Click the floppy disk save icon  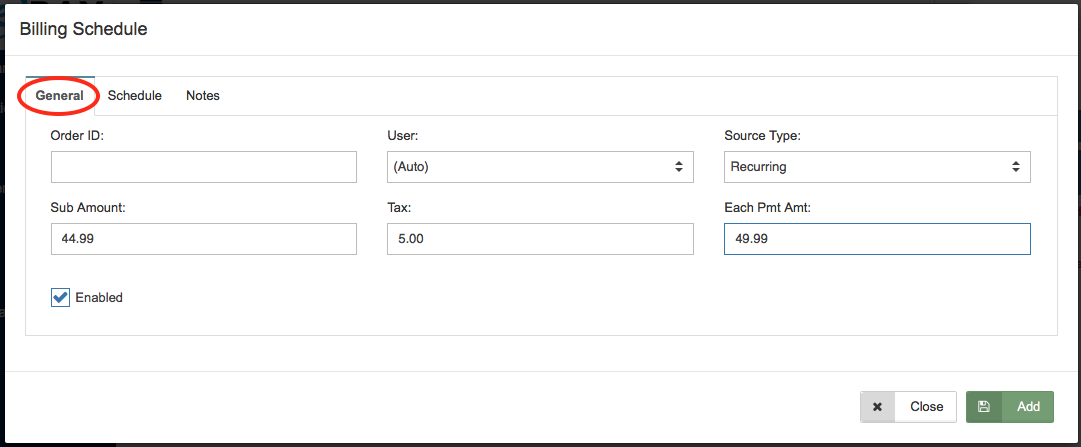[984, 407]
